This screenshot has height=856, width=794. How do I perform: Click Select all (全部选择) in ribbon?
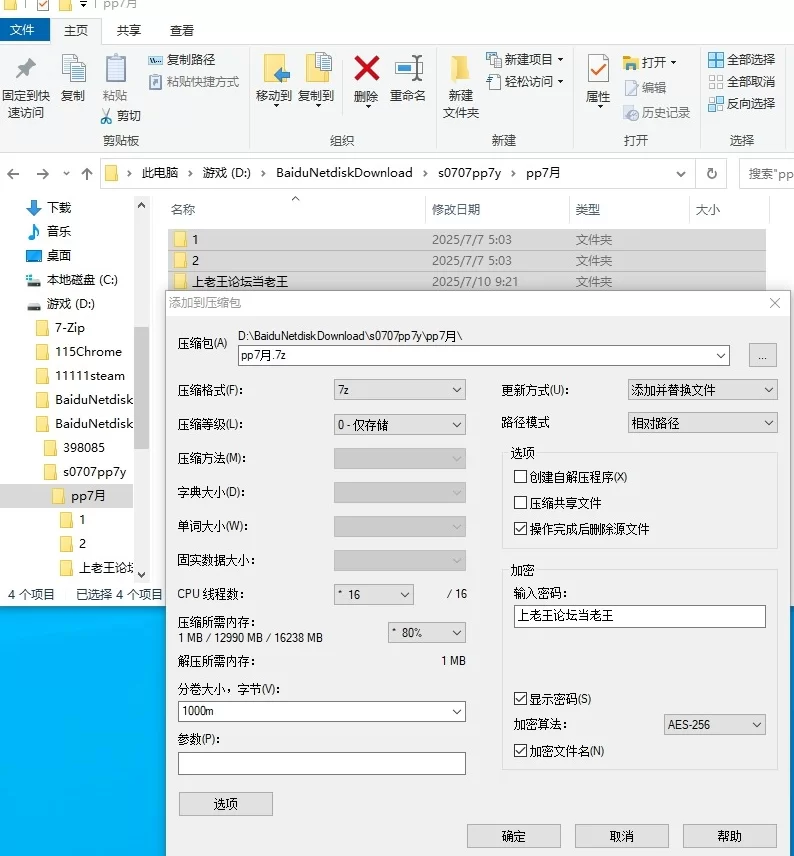click(x=742, y=60)
